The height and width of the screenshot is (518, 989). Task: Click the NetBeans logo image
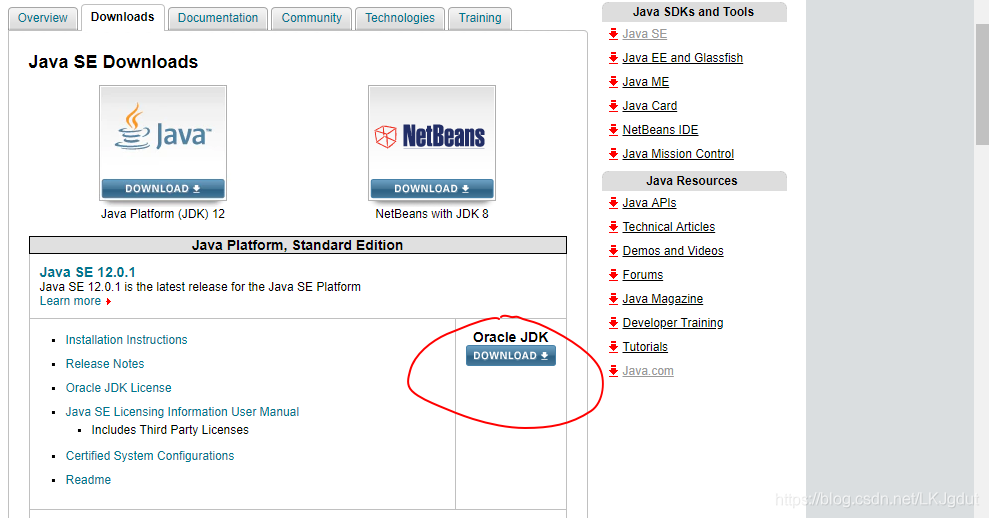coord(432,134)
